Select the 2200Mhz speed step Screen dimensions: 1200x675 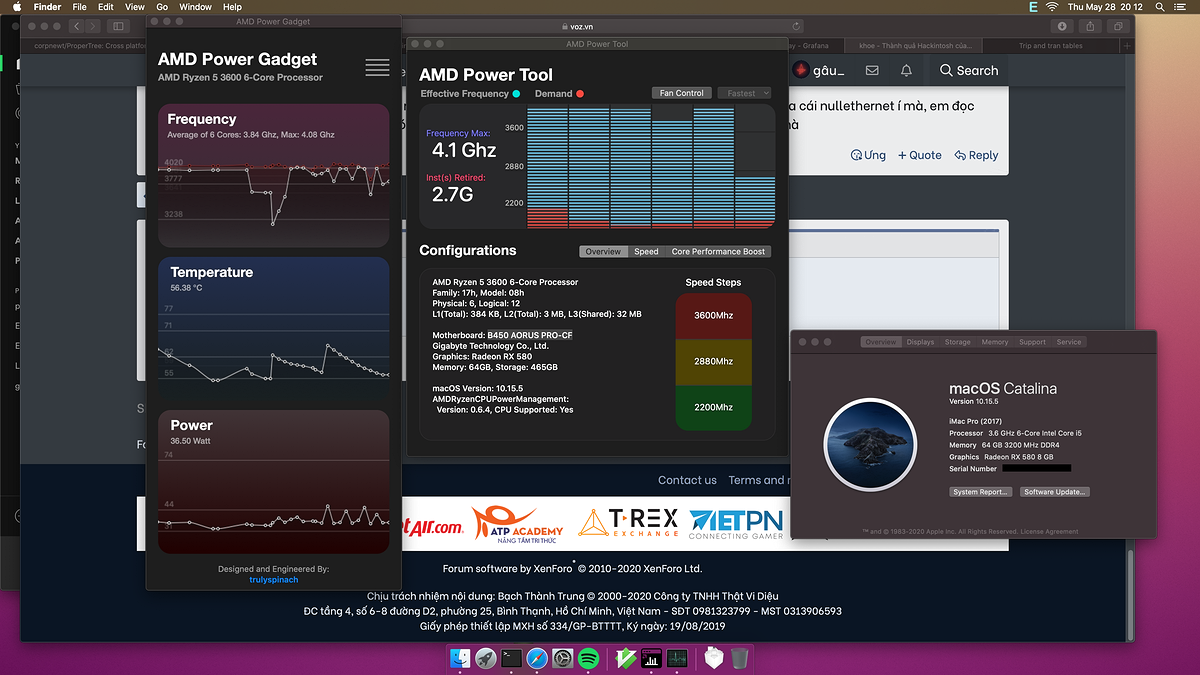coord(713,407)
